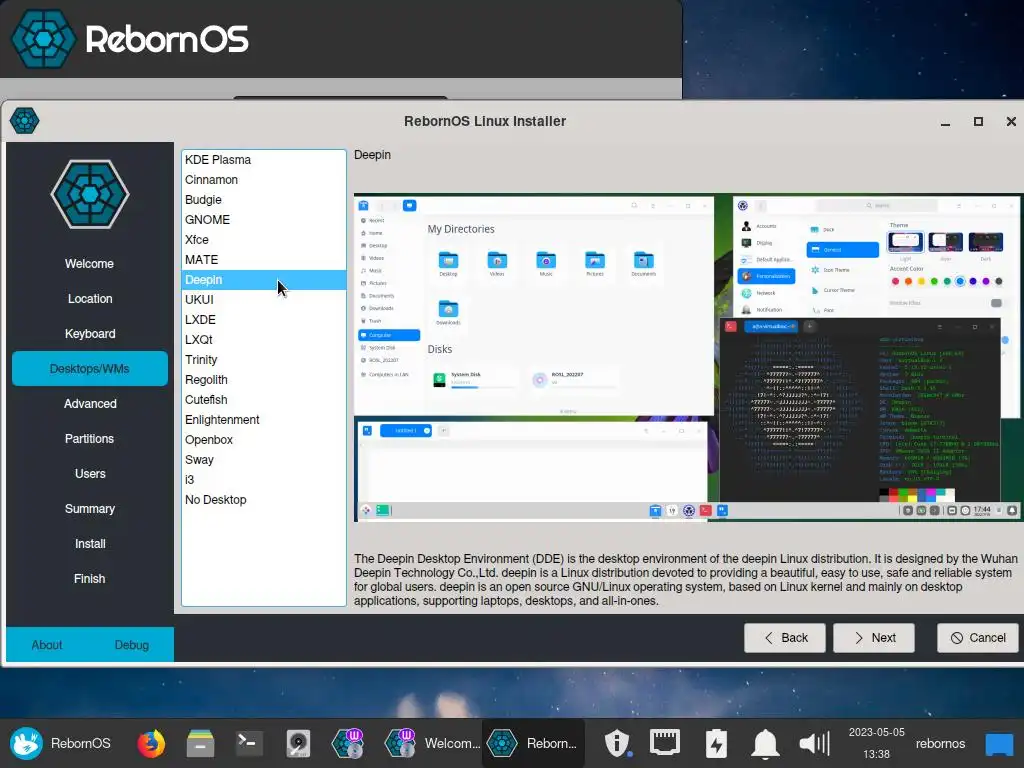Open the clock and calendar
1024x768 pixels.
pyautogui.click(x=876, y=743)
